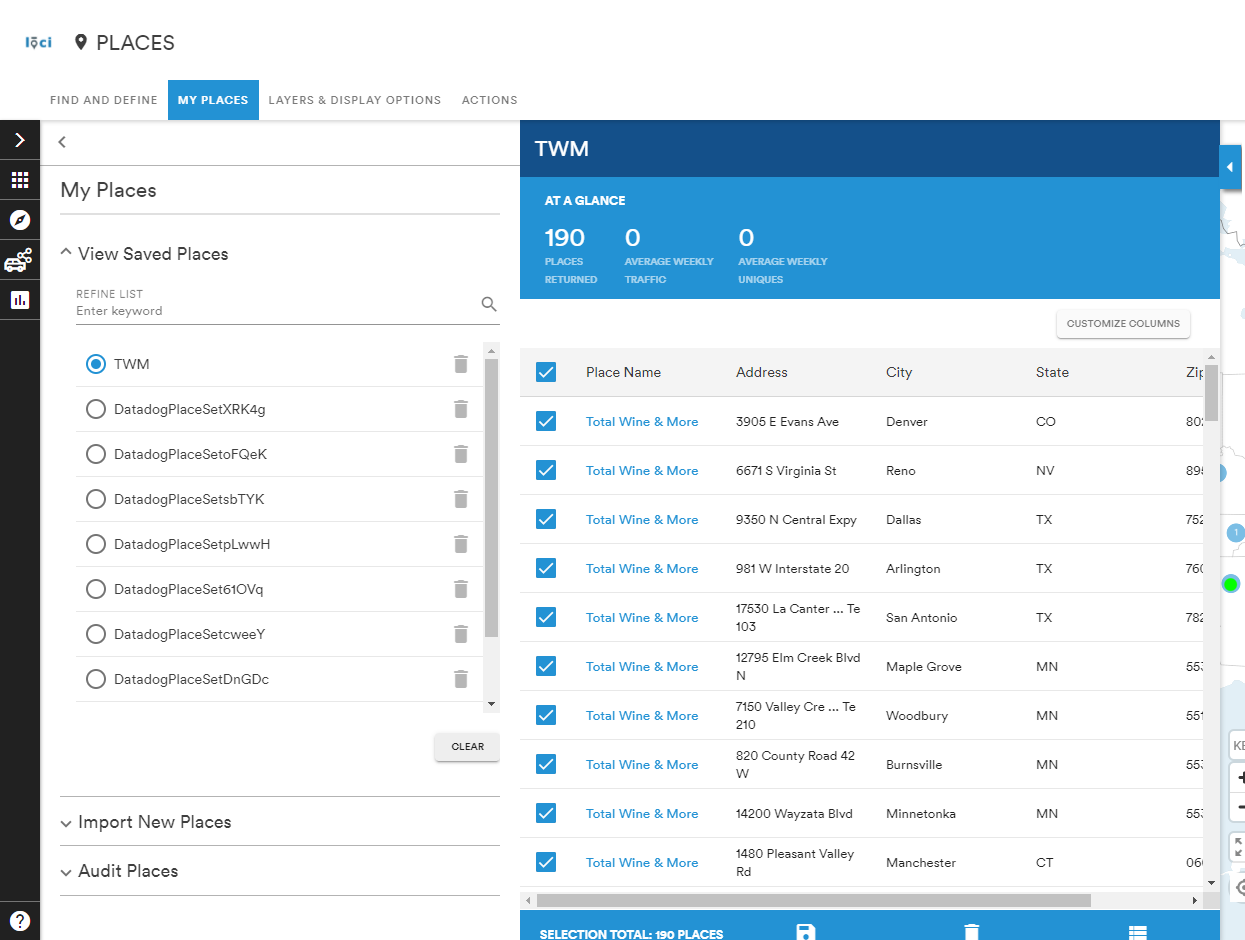
Task: Go back using the left arrow above My Places
Action: click(x=62, y=142)
